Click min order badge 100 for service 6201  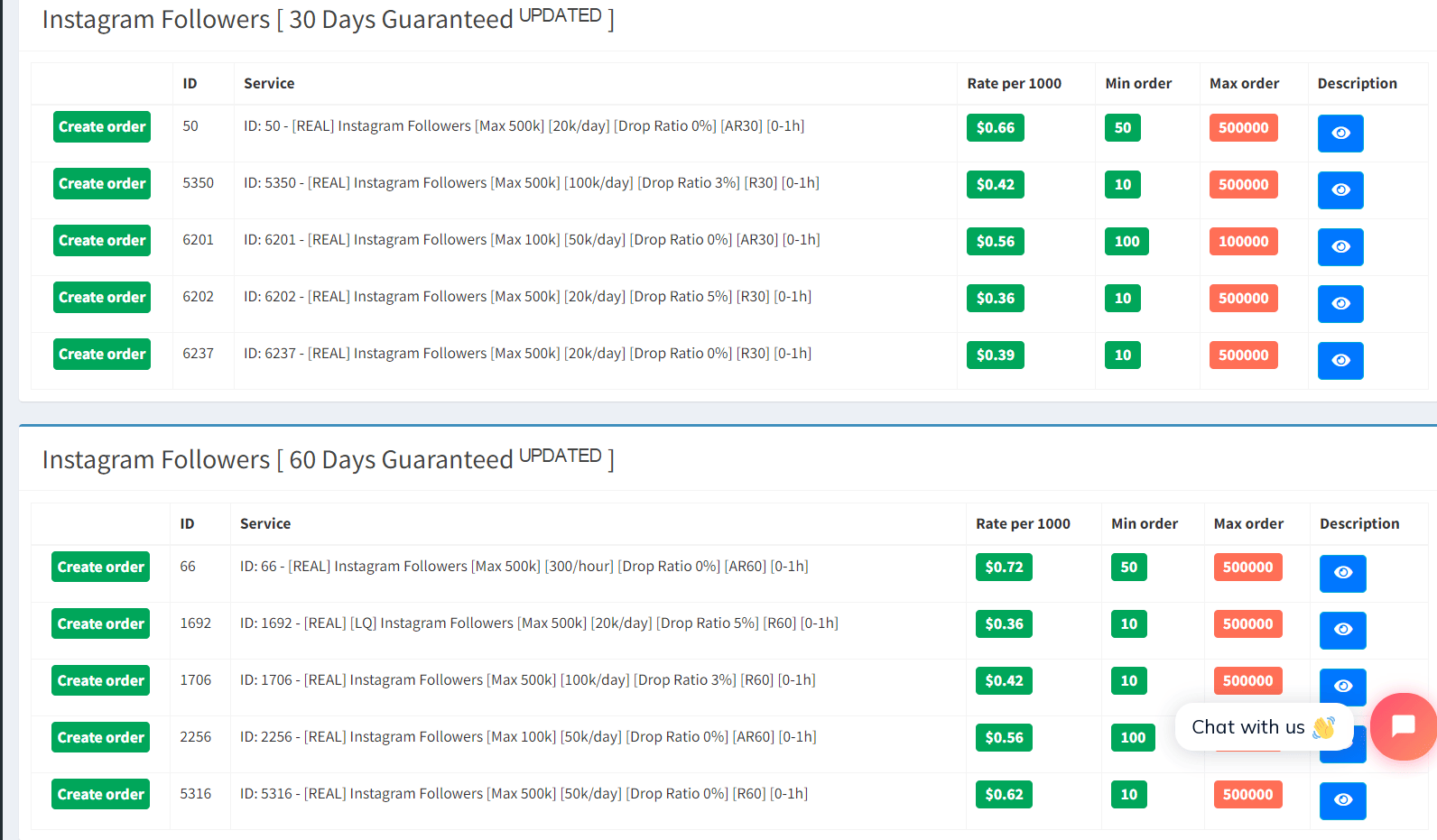[1126, 242]
